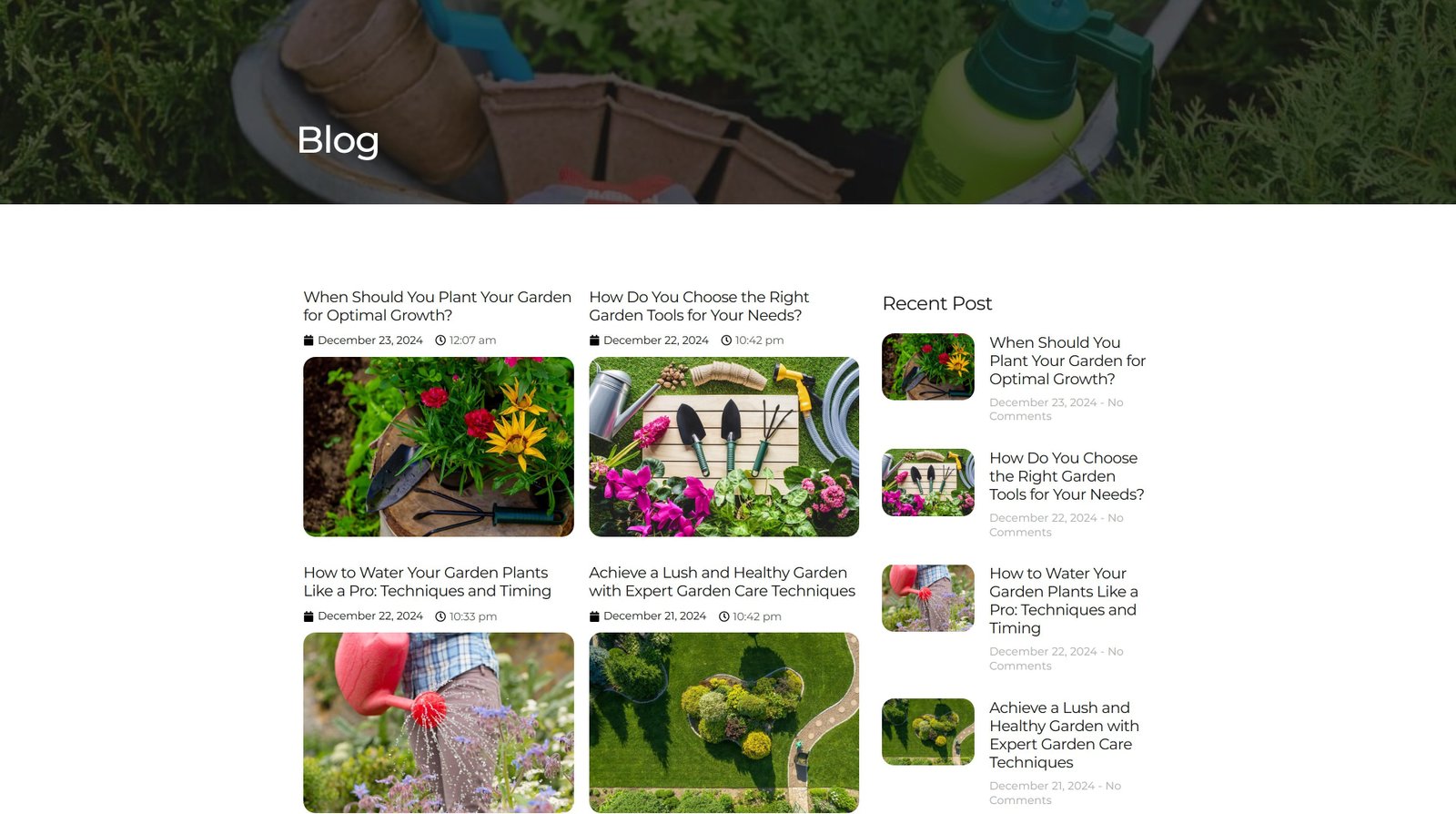Click the flowers and trowel featured image

pyautogui.click(x=439, y=447)
